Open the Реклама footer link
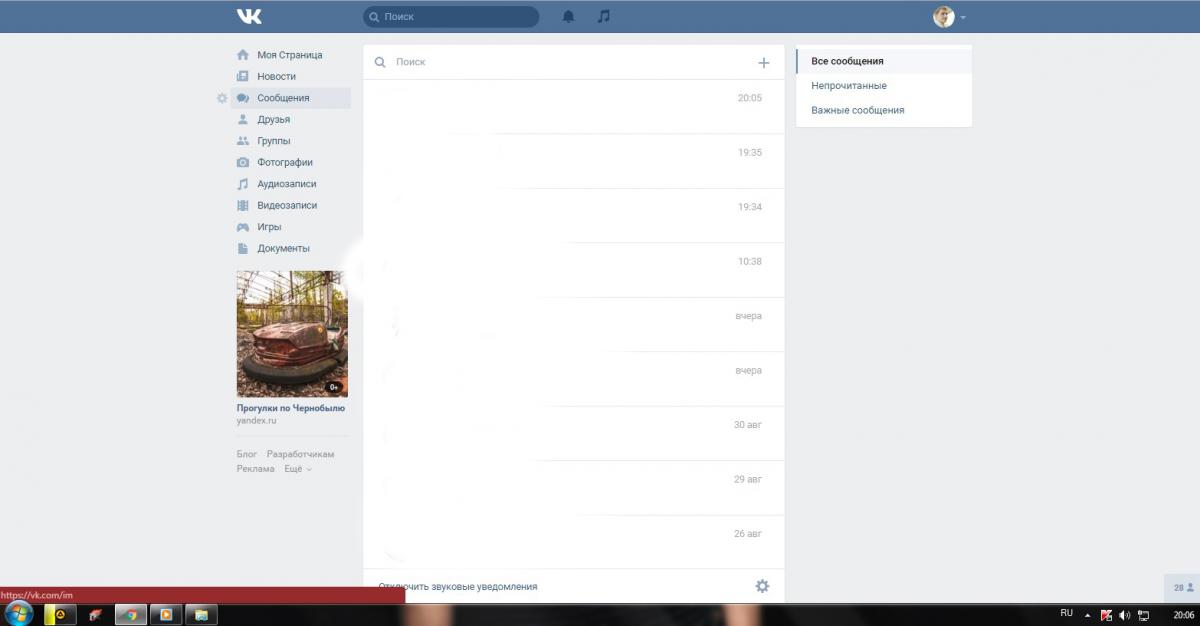The height and width of the screenshot is (626, 1200). click(256, 468)
